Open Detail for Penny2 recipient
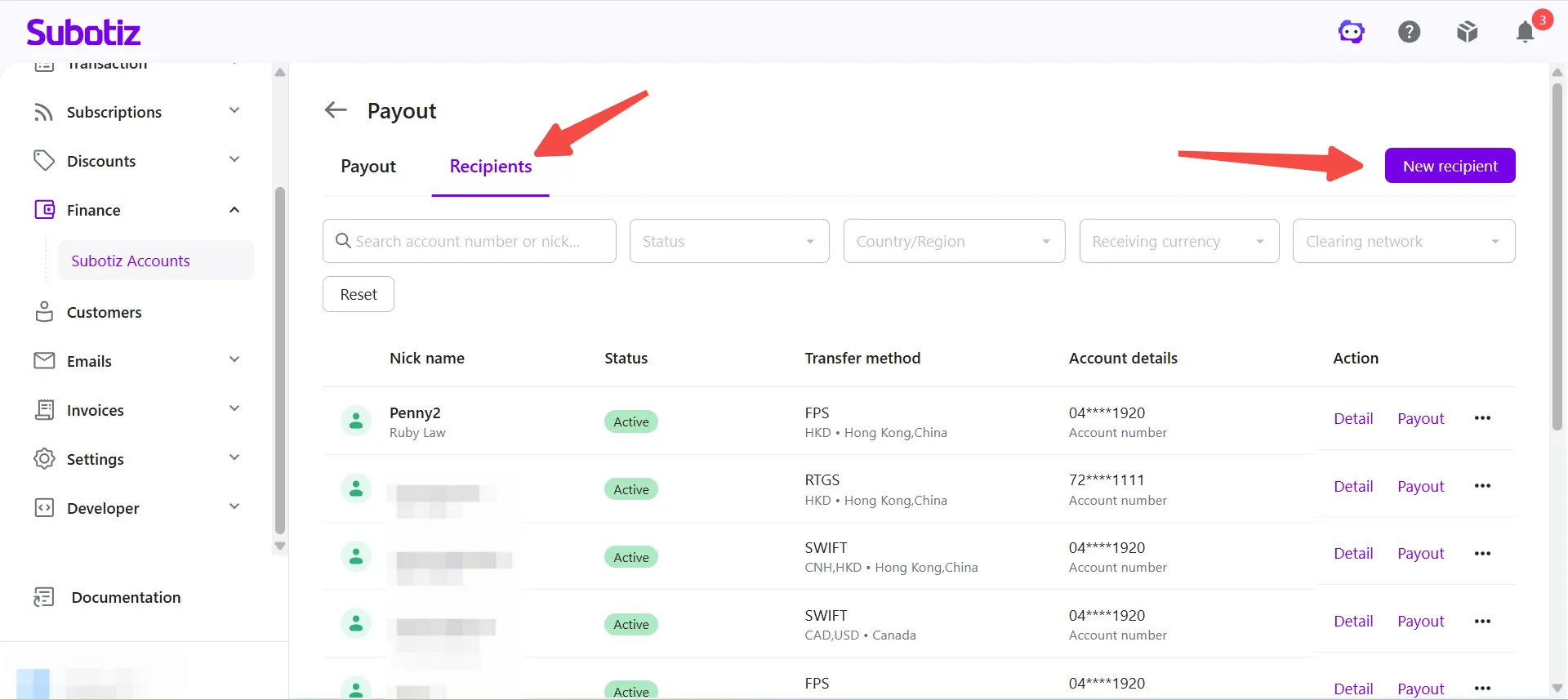The height and width of the screenshot is (700, 1568). coord(1353,418)
